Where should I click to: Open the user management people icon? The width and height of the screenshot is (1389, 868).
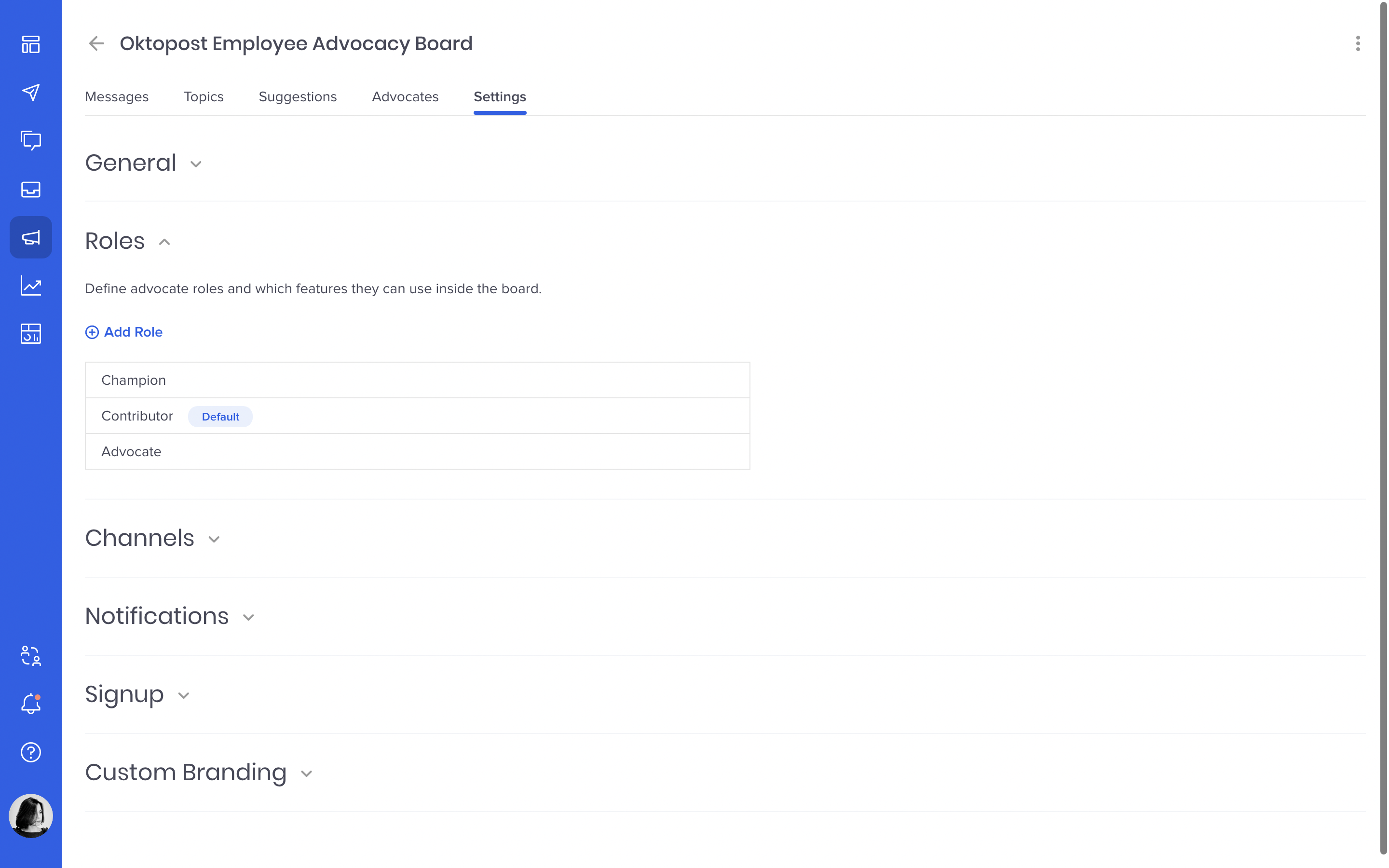point(30,656)
